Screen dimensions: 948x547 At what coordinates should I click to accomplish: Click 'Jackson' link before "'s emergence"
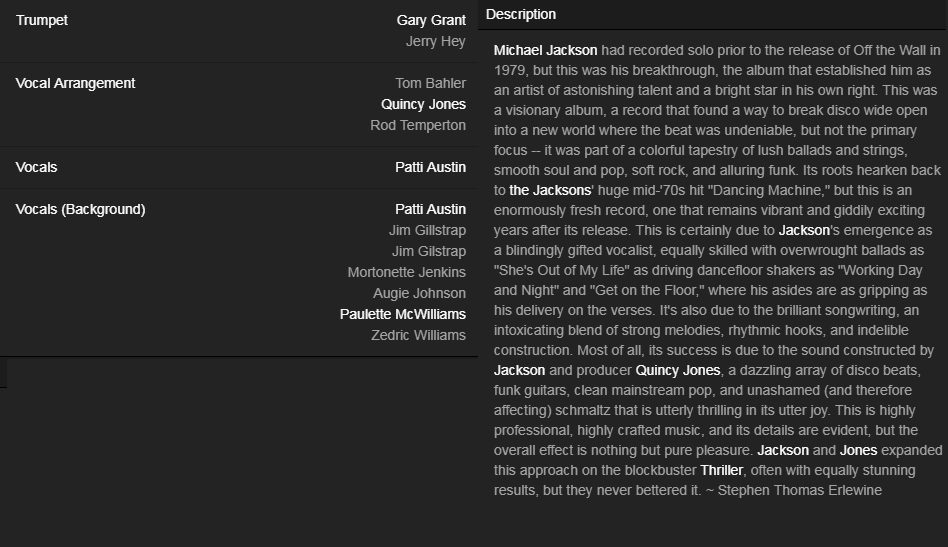[804, 230]
